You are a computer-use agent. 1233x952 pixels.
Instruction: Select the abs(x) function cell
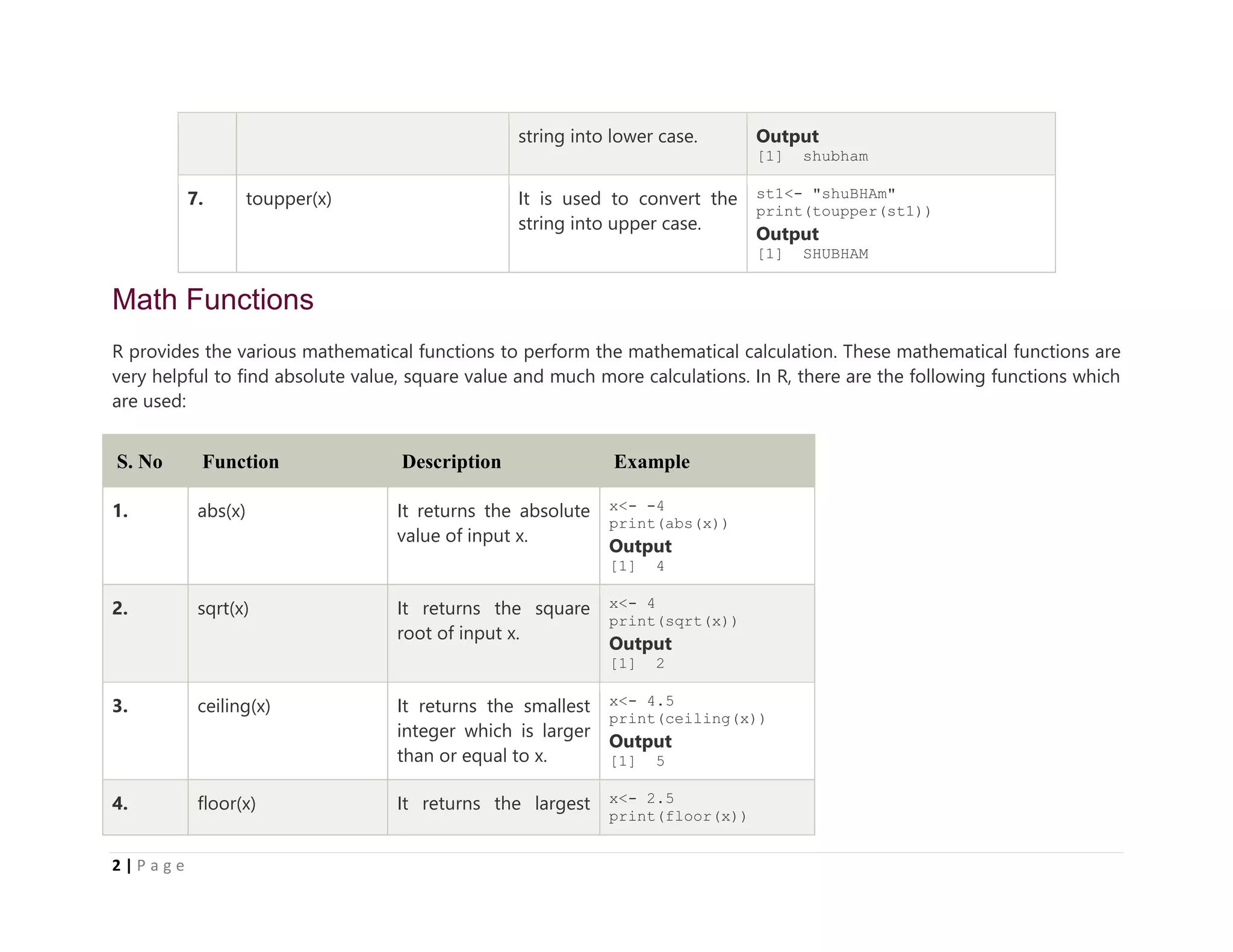(222, 511)
